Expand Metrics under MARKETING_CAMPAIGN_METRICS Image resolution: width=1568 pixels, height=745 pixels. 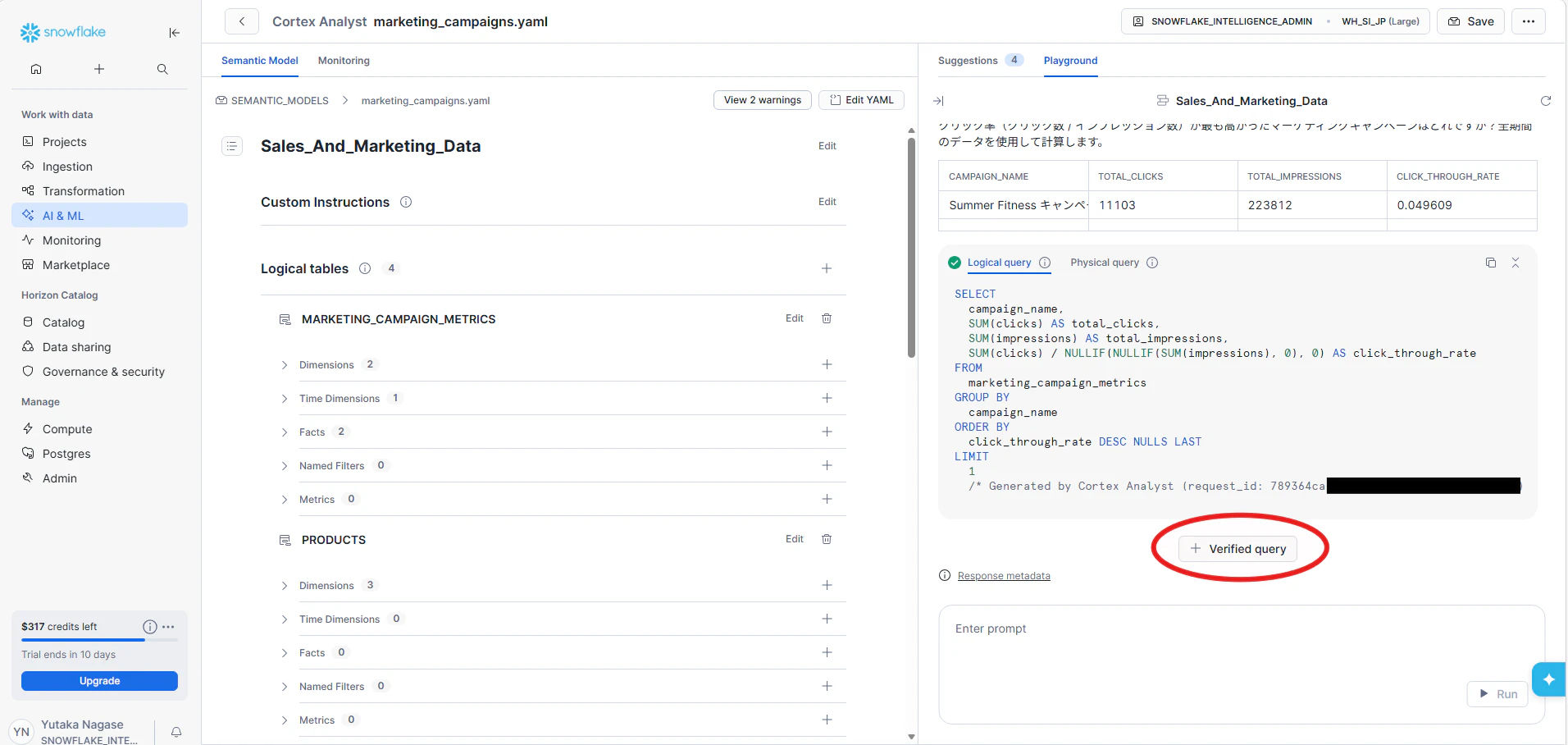coord(285,500)
